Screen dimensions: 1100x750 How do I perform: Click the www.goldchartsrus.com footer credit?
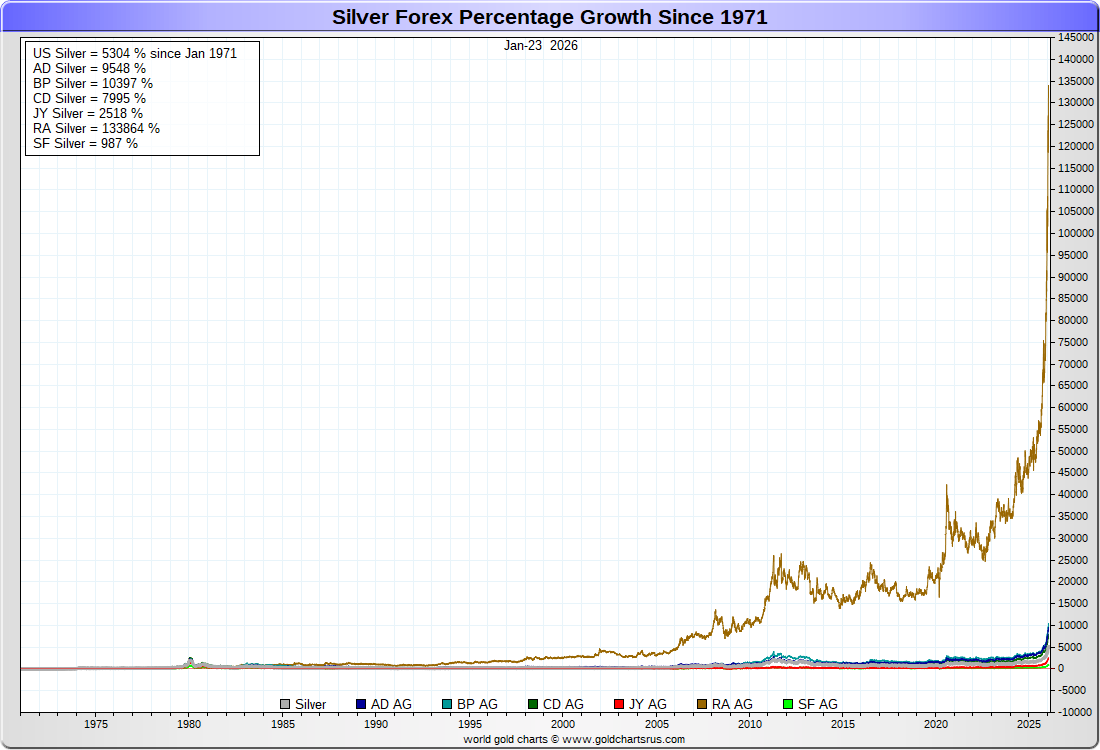coord(573,739)
